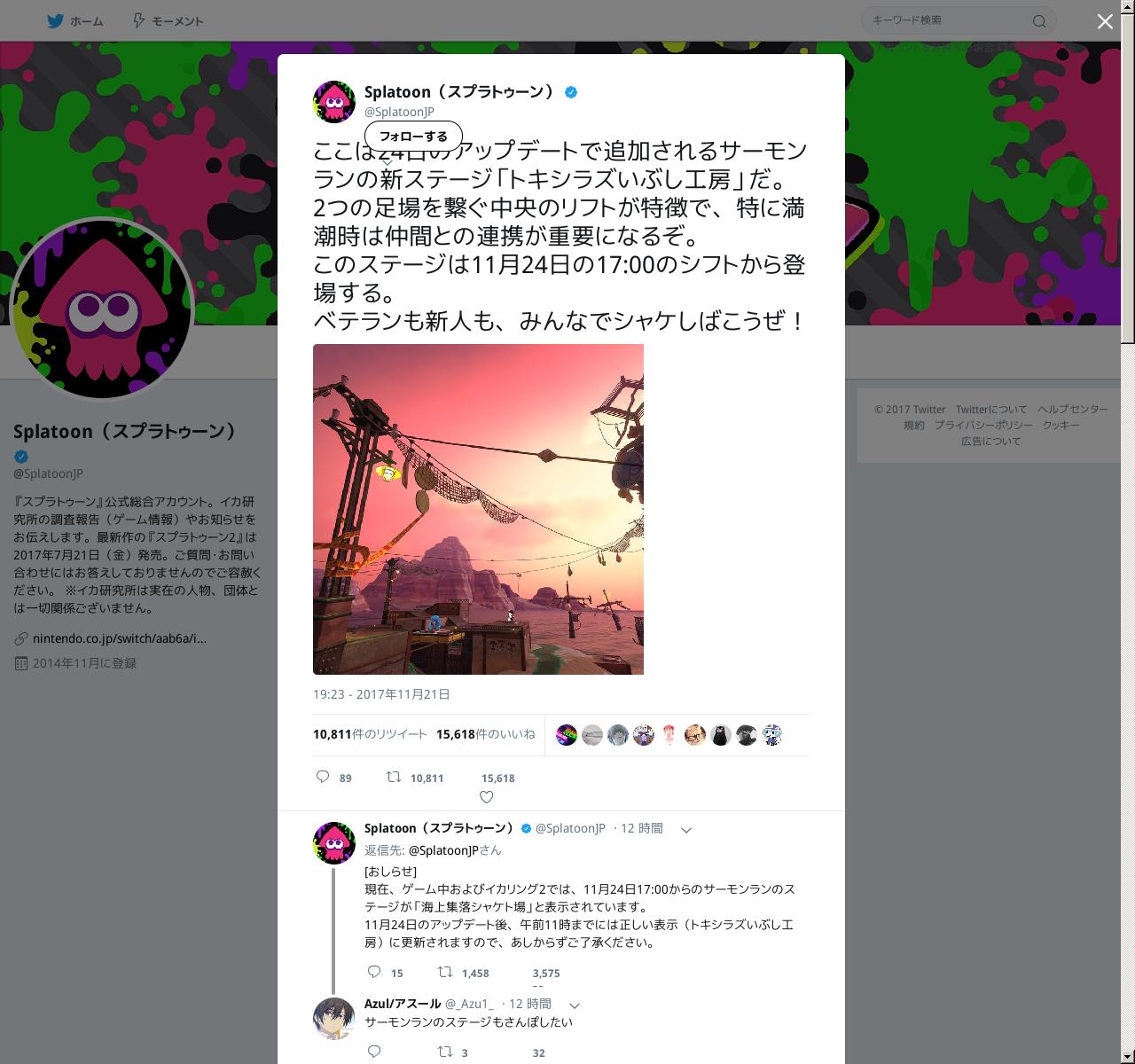The width and height of the screenshot is (1135, 1064).
Task: Expand options chevron on Azul's reply
Action: point(574,1005)
